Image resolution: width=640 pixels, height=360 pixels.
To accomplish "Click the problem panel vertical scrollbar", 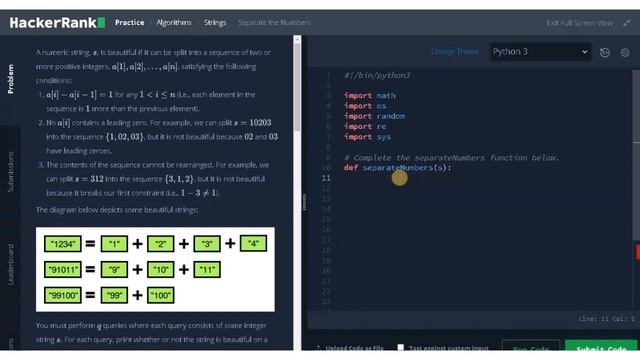I will [x=297, y=88].
